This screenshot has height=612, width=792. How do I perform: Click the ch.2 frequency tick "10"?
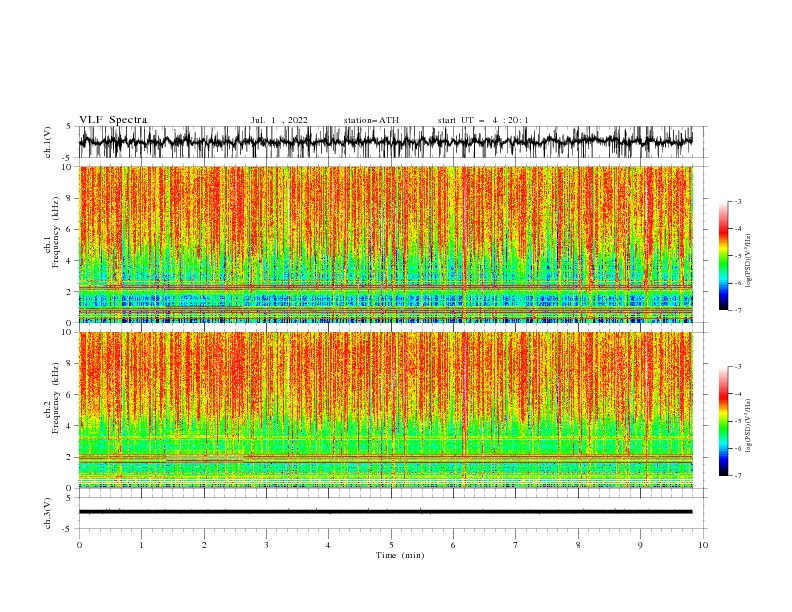pos(67,332)
